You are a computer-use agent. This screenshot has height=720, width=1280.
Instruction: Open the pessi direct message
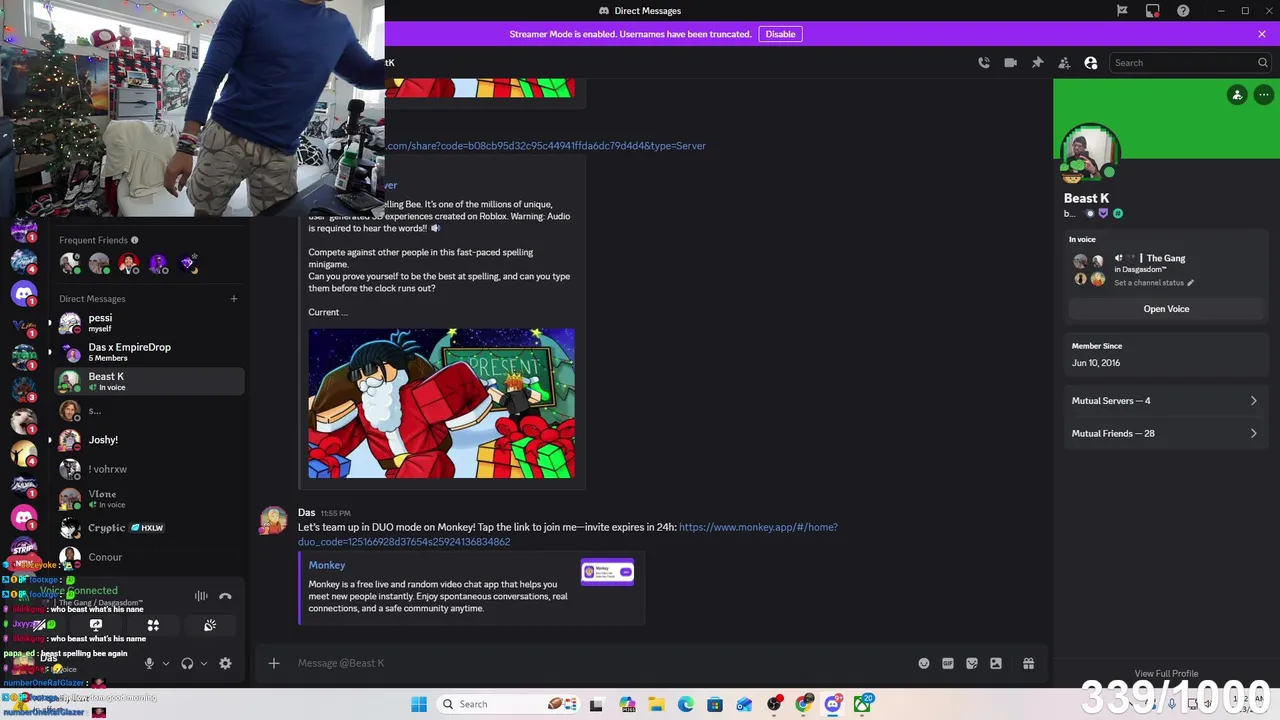point(149,323)
